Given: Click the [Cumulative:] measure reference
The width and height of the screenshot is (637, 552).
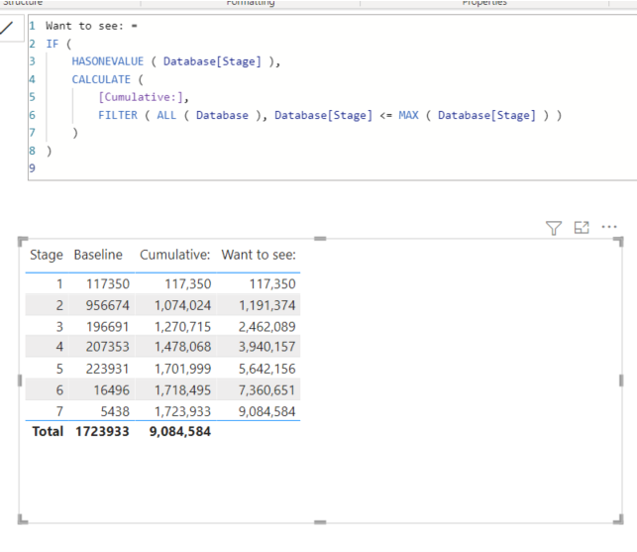Looking at the screenshot, I should (141, 97).
